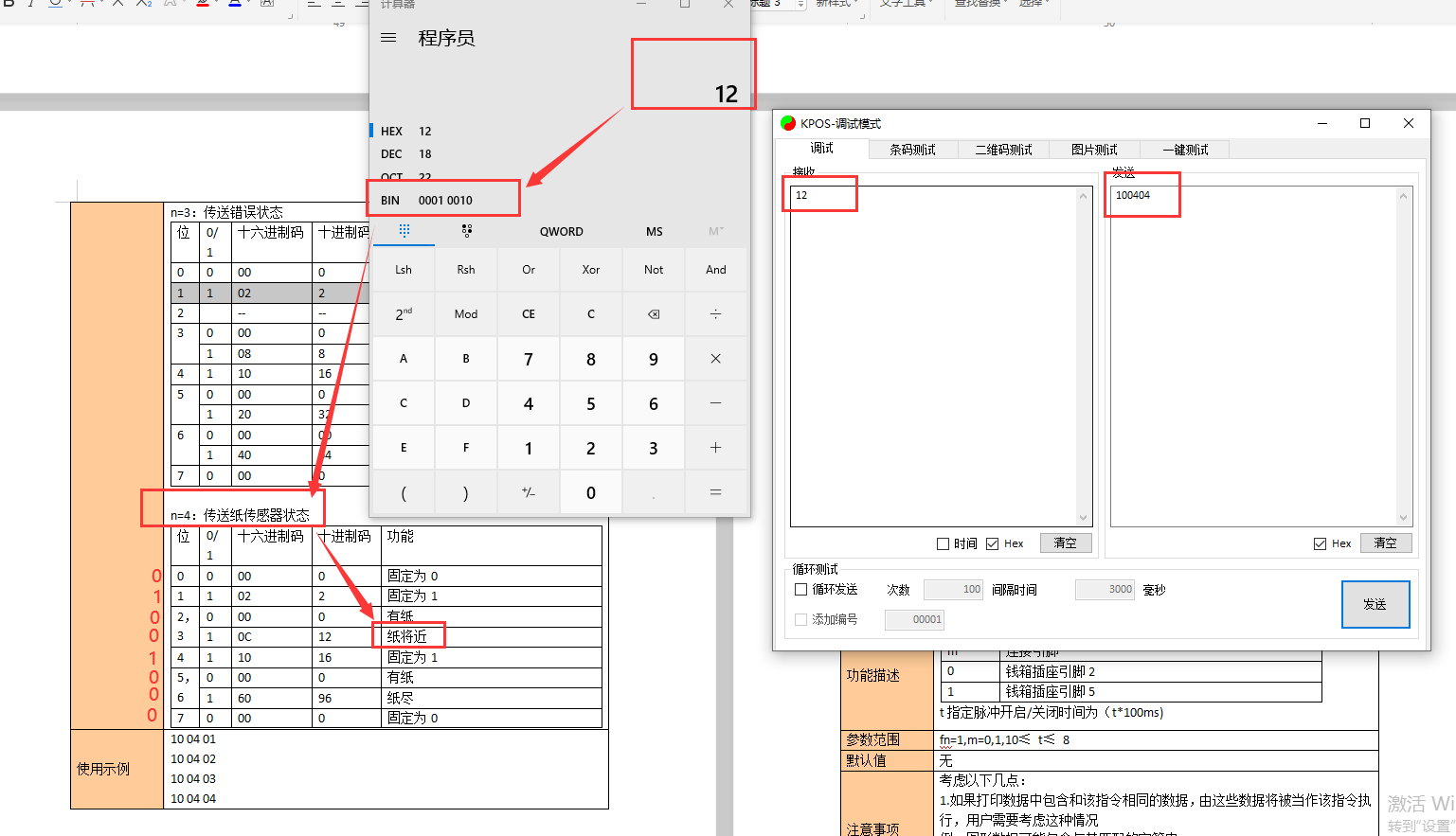
Task: Uncheck Hex in the receive panel
Action: point(992,543)
